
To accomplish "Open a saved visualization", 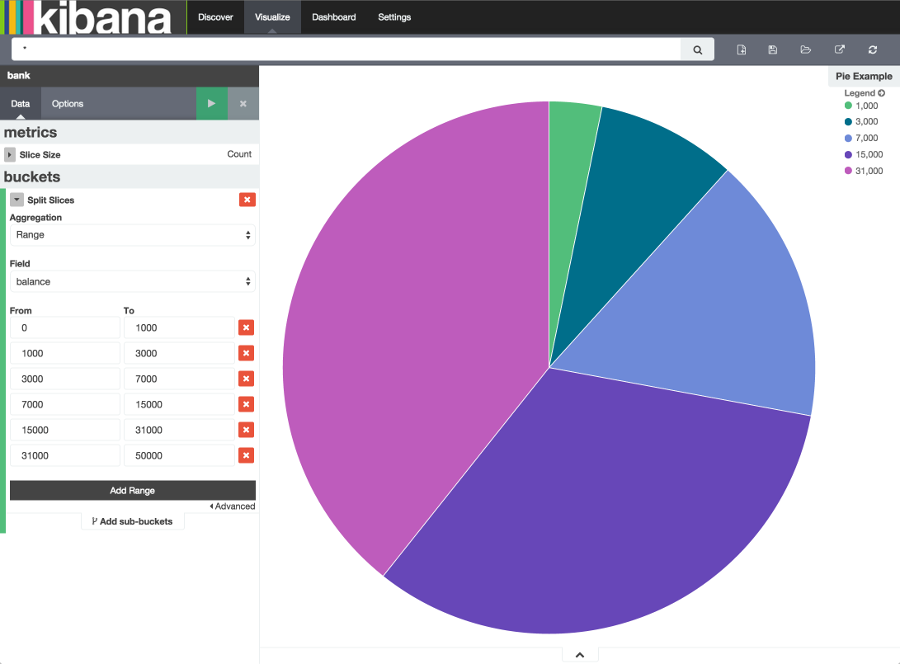I will 805,48.
